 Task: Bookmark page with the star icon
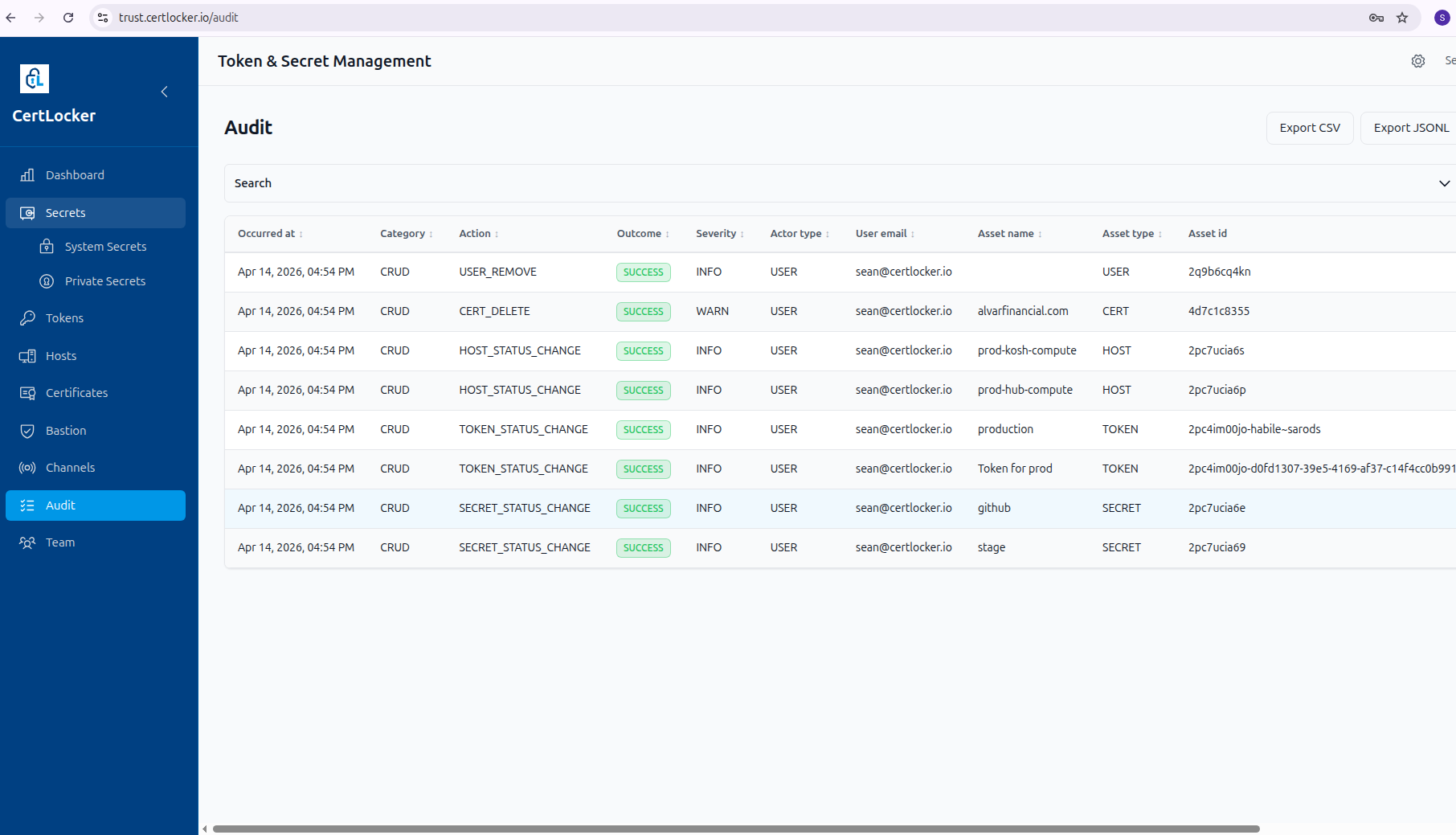coord(1402,18)
